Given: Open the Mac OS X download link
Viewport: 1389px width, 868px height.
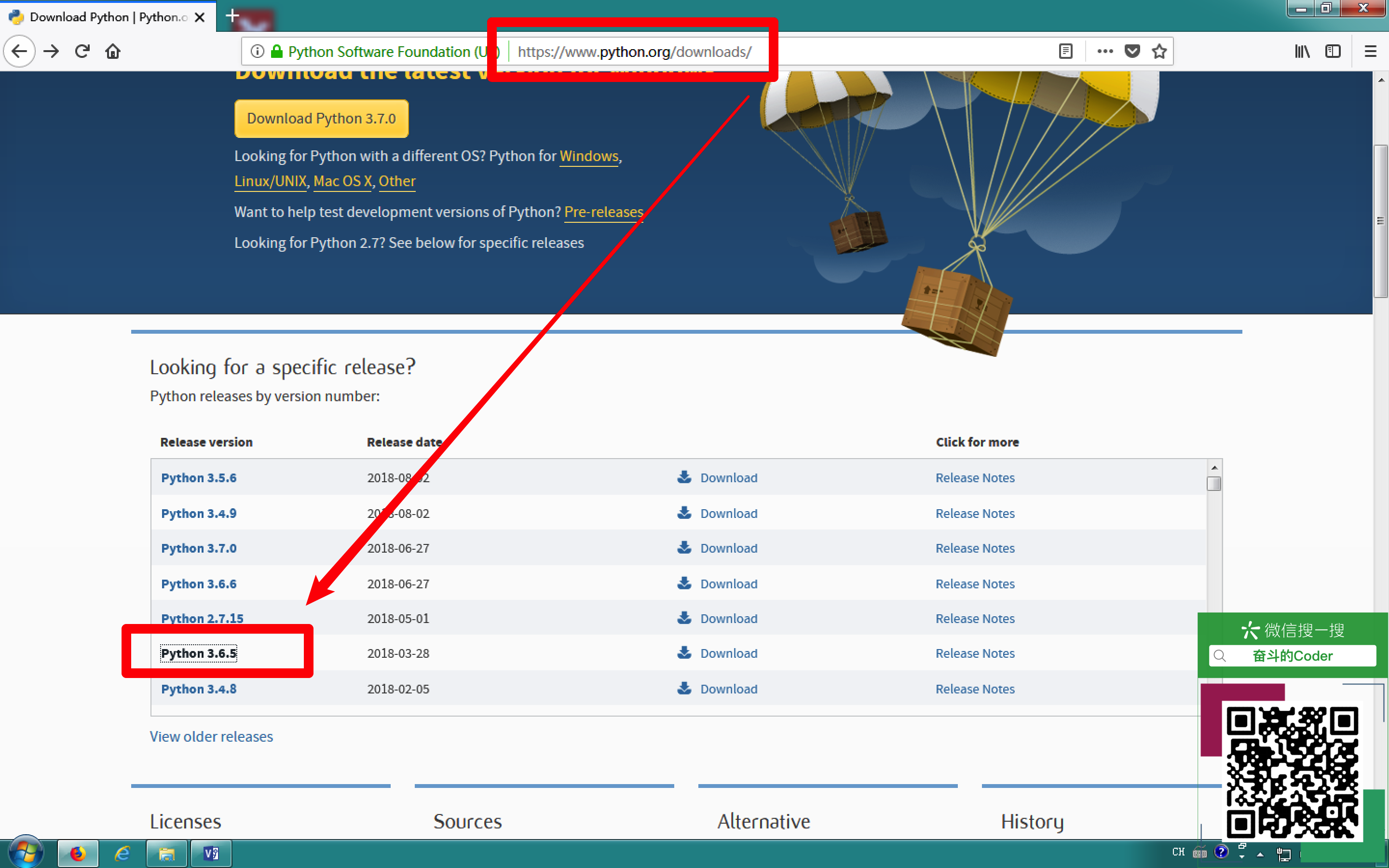Looking at the screenshot, I should 342,181.
